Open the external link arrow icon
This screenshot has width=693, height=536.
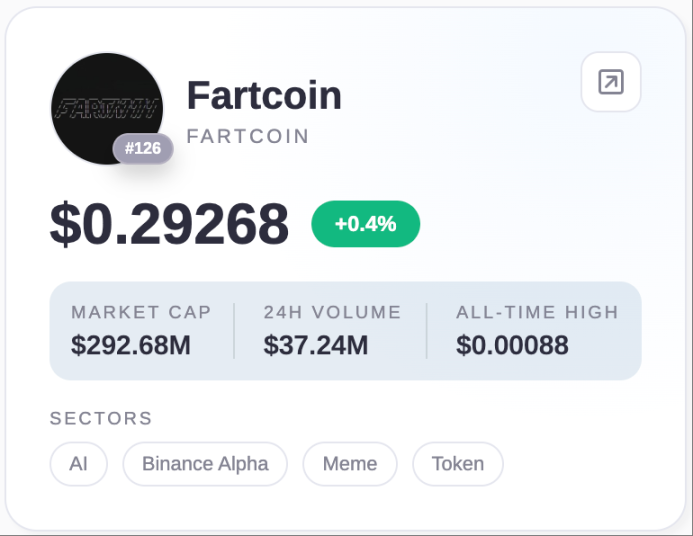(x=610, y=82)
